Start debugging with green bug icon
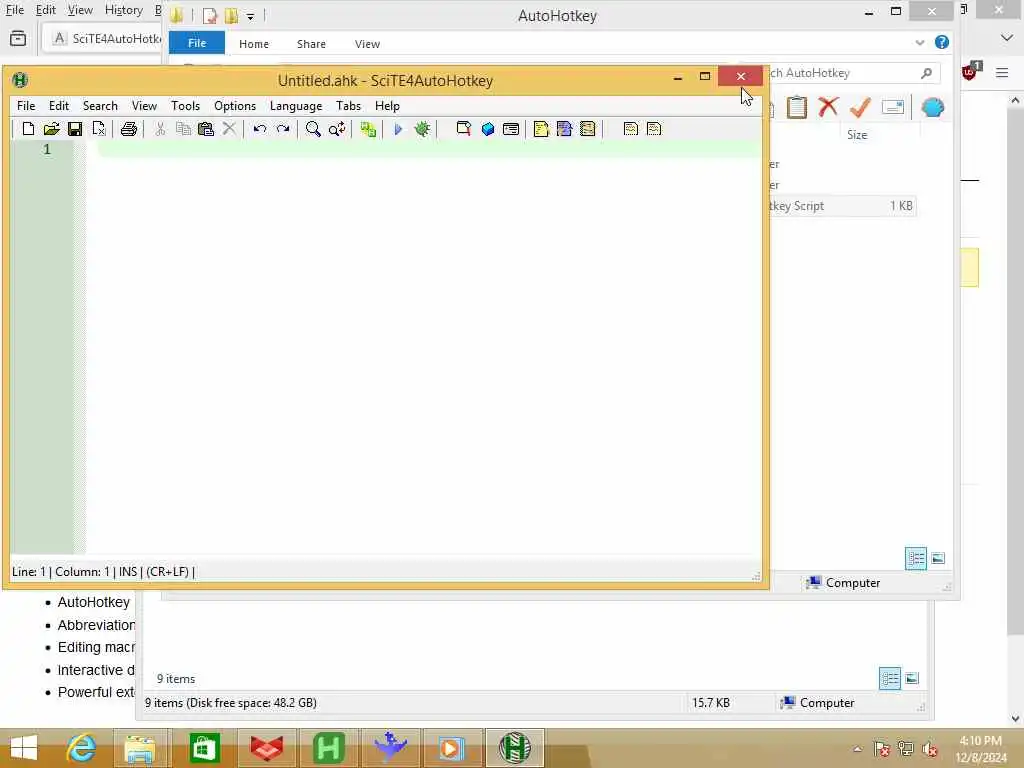Screen dimensions: 1024x768 pos(422,129)
